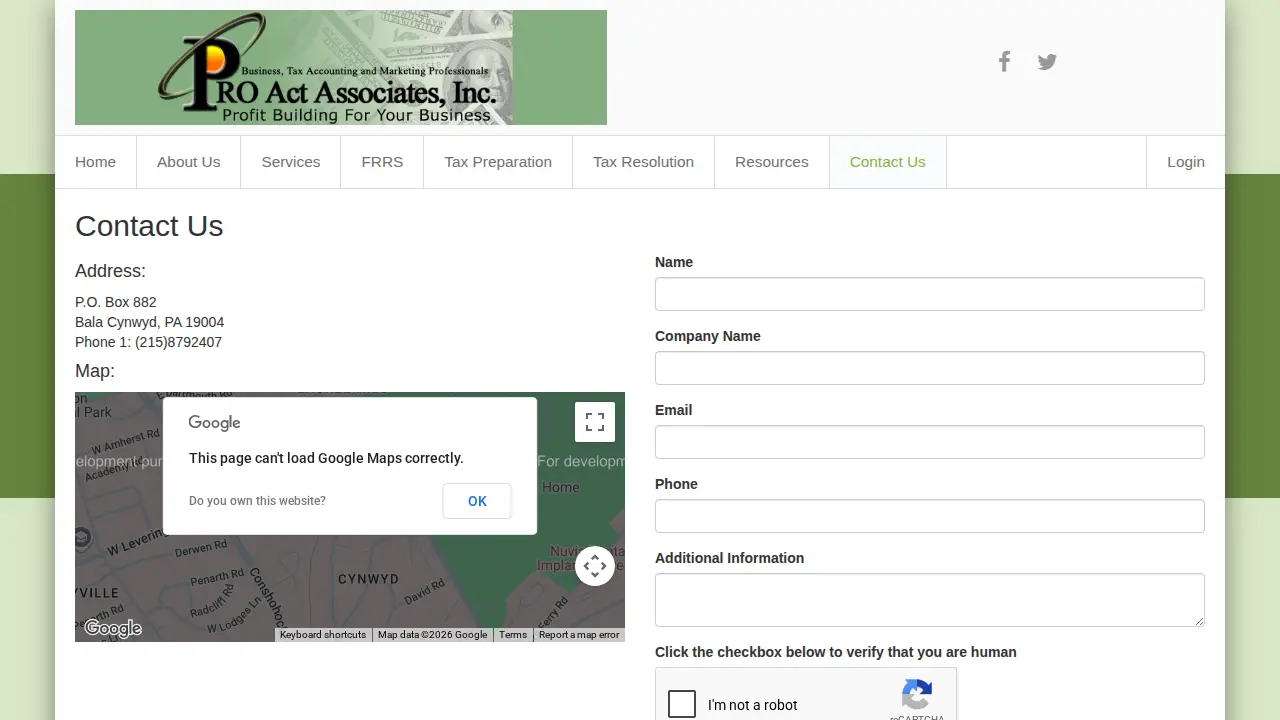Click the Contact Us page heading
The height and width of the screenshot is (720, 1280).
(x=149, y=226)
